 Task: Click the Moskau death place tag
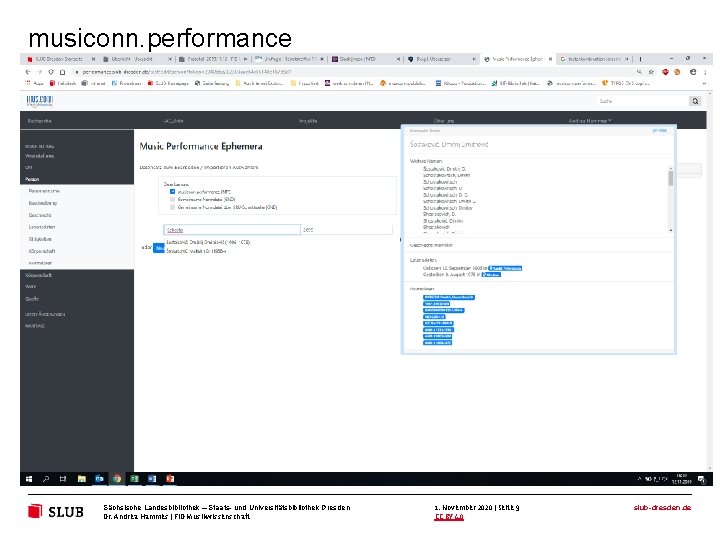pos(491,275)
